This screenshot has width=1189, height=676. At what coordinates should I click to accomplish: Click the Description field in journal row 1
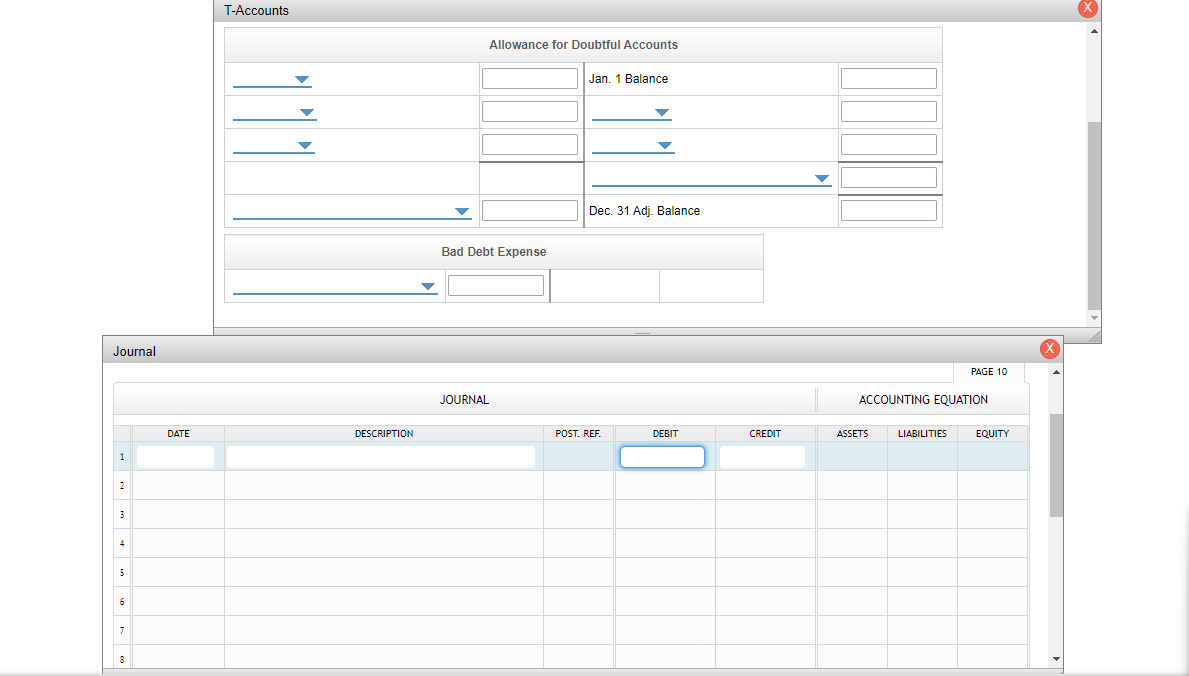pos(381,457)
